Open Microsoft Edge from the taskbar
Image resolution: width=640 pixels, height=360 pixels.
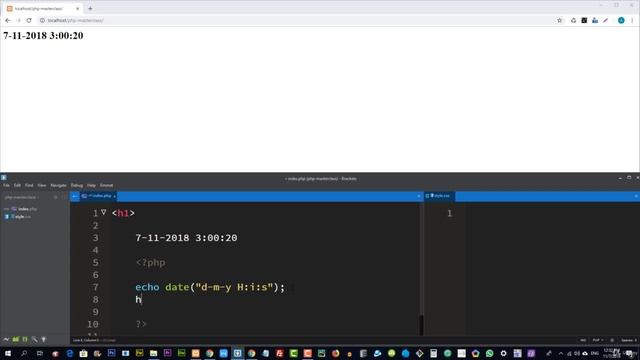(x=70, y=353)
